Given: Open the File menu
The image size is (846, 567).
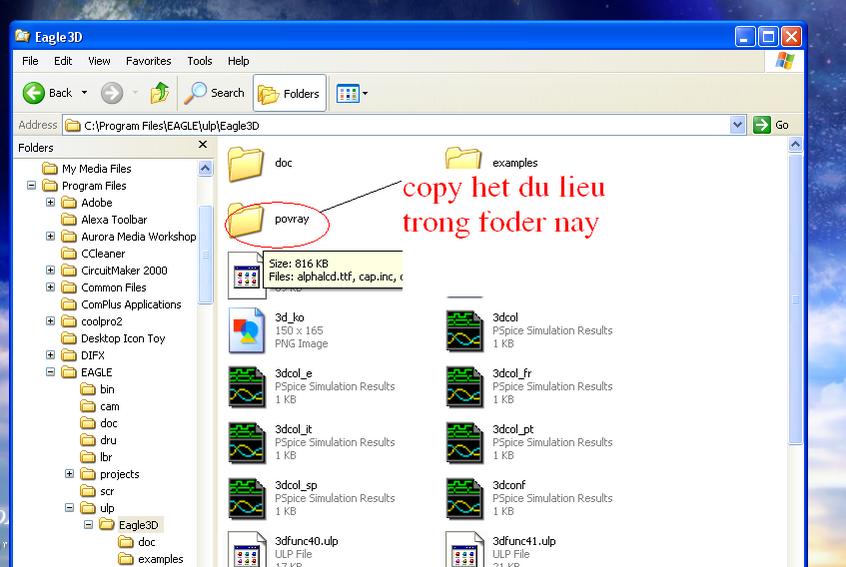Looking at the screenshot, I should tap(30, 61).
